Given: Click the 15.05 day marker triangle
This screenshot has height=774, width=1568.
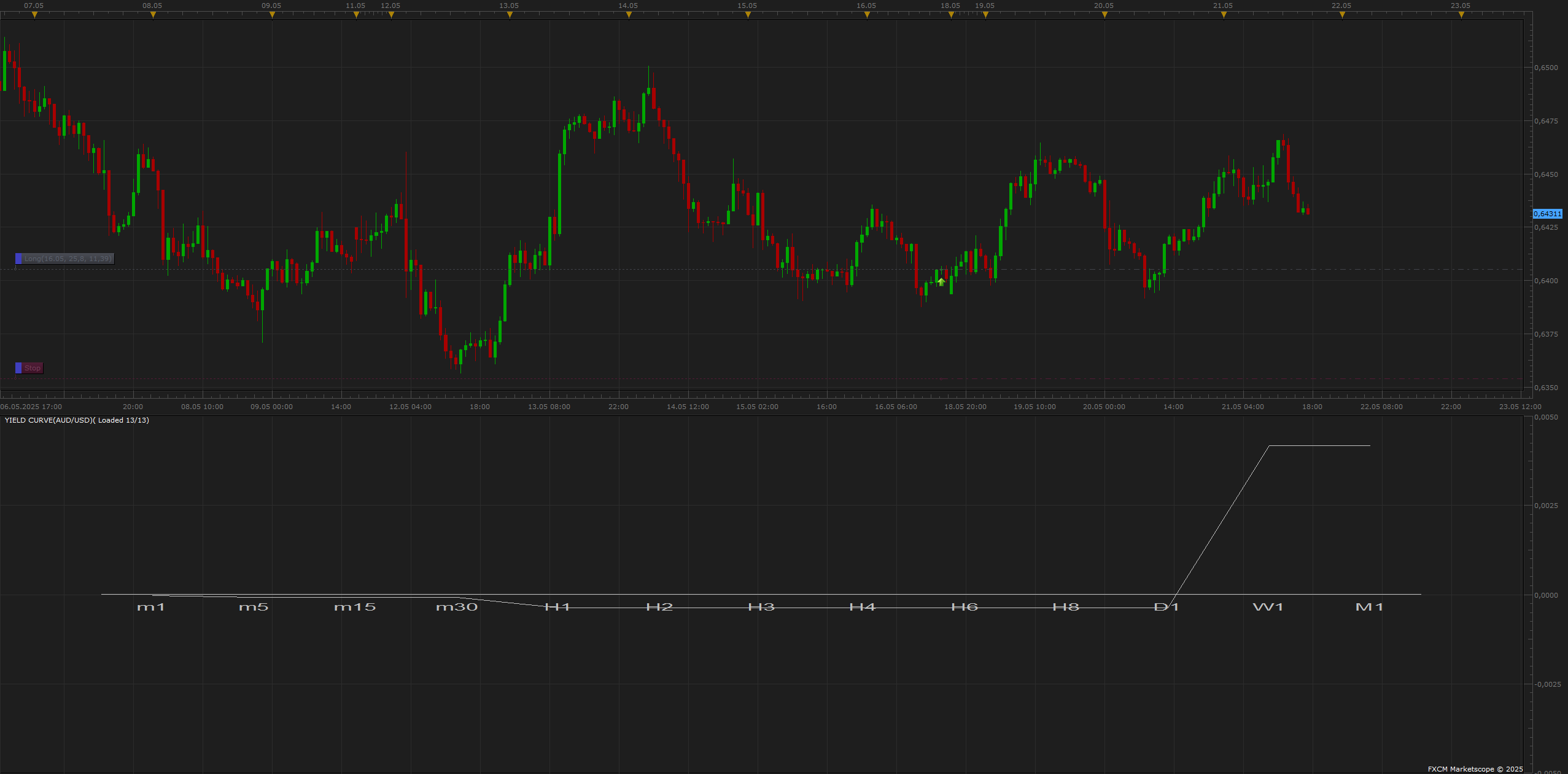Looking at the screenshot, I should coord(748,15).
